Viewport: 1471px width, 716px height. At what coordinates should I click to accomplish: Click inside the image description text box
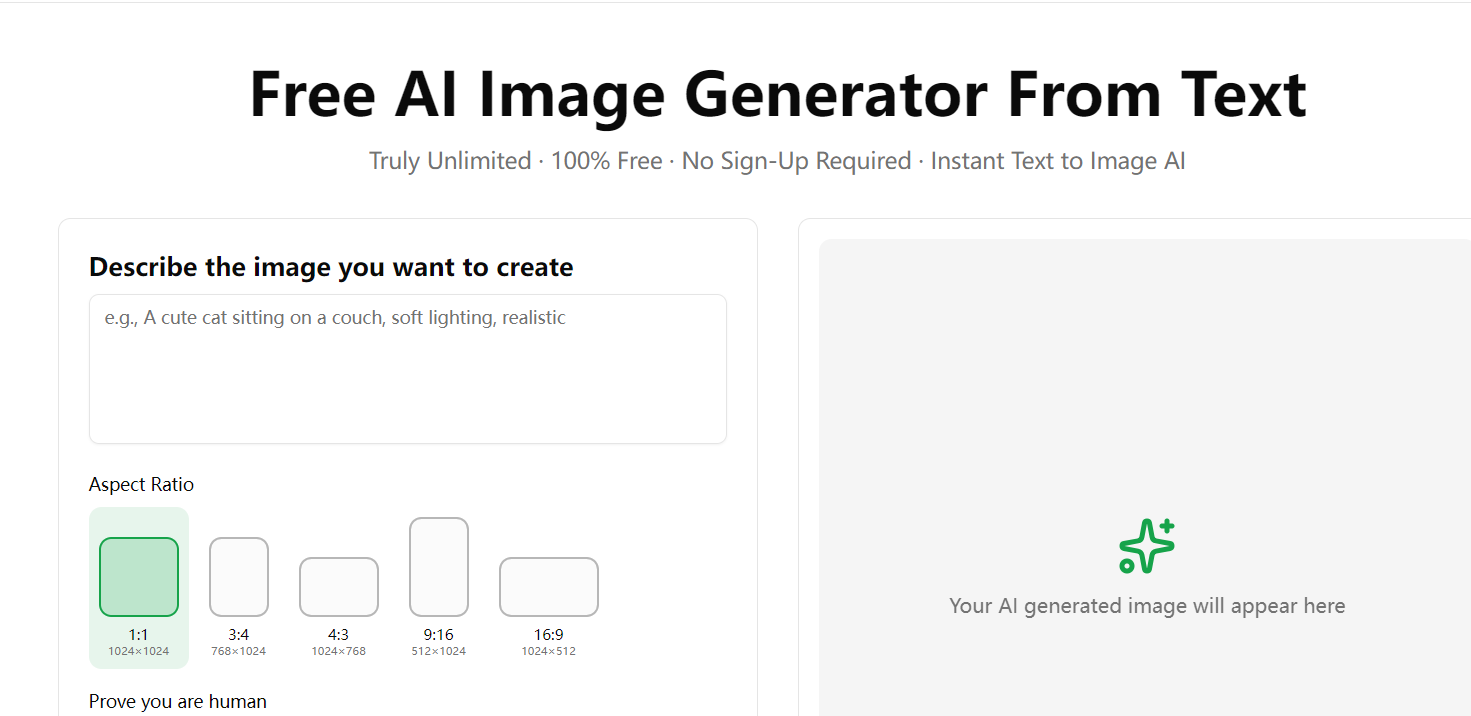click(x=407, y=368)
